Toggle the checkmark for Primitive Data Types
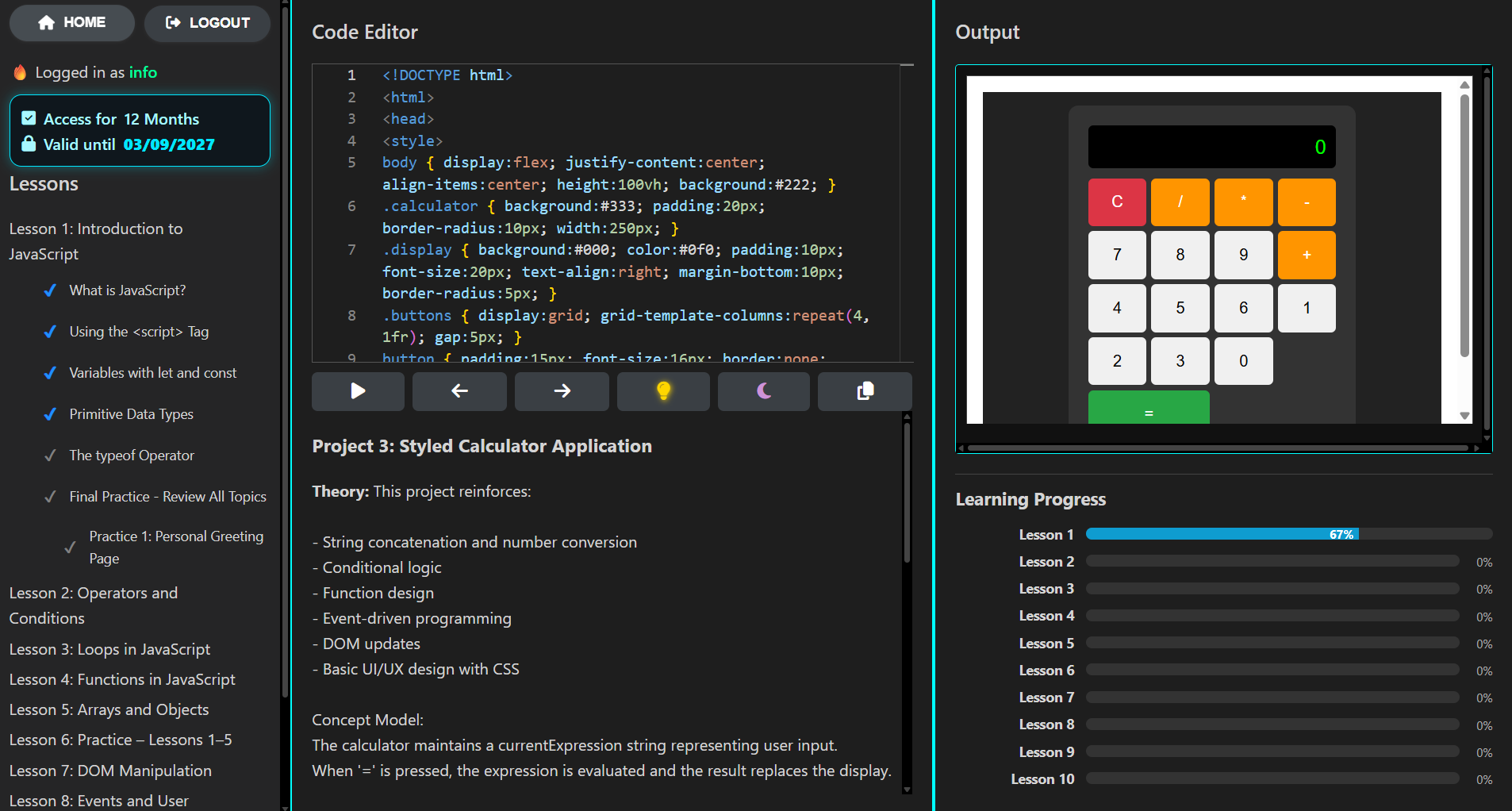The image size is (1512, 811). 50,413
